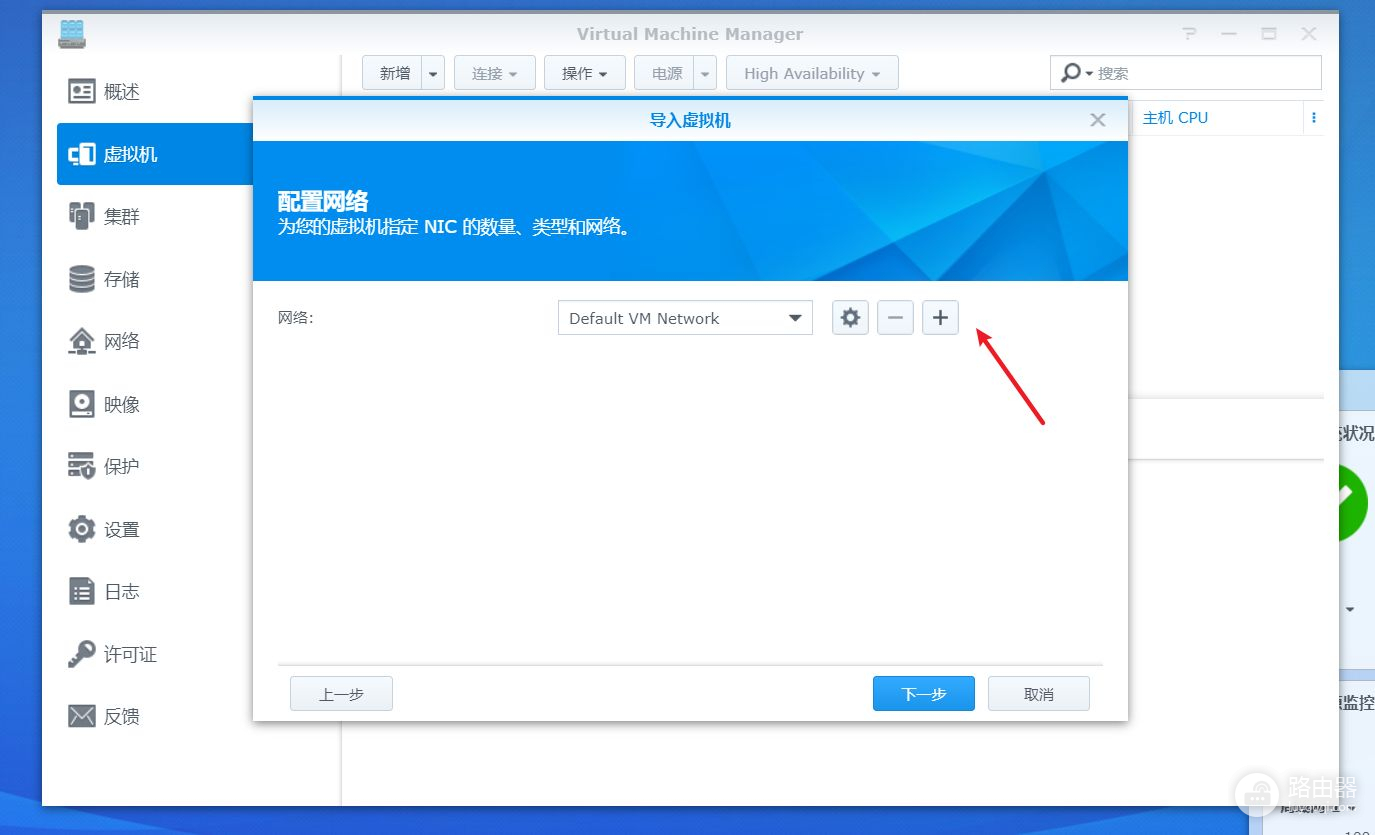This screenshot has width=1375, height=835.
Task: Click Virtual Machine Manager help question mark
Action: point(1189,34)
